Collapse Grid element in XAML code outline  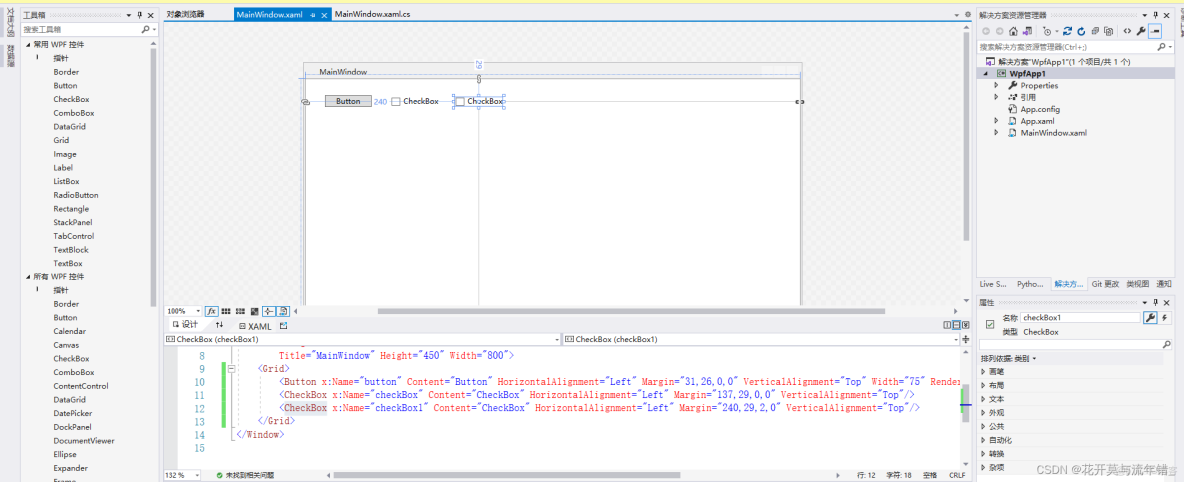(x=231, y=369)
